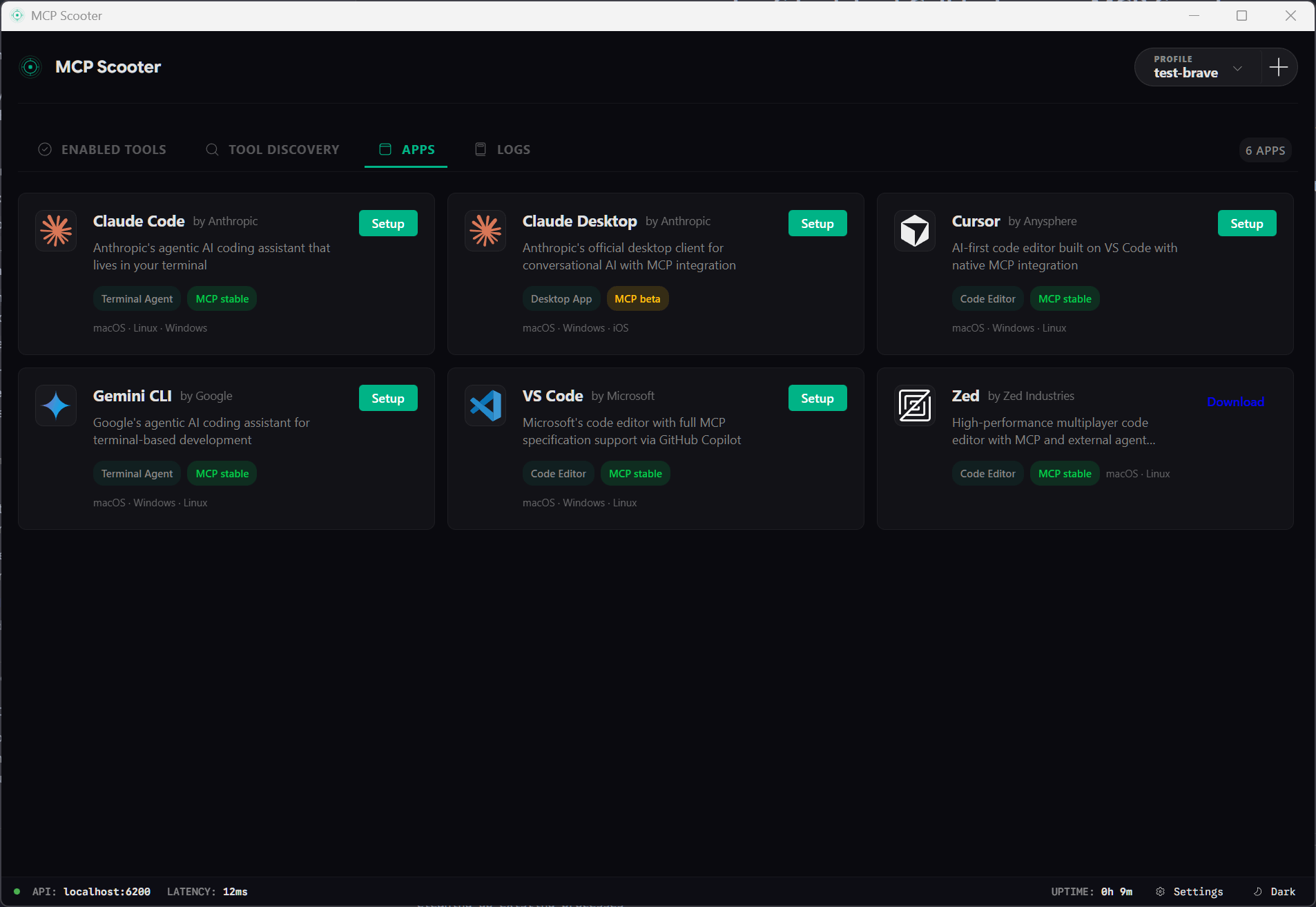Click the checkmark icon beside Enabled Tools

45,149
